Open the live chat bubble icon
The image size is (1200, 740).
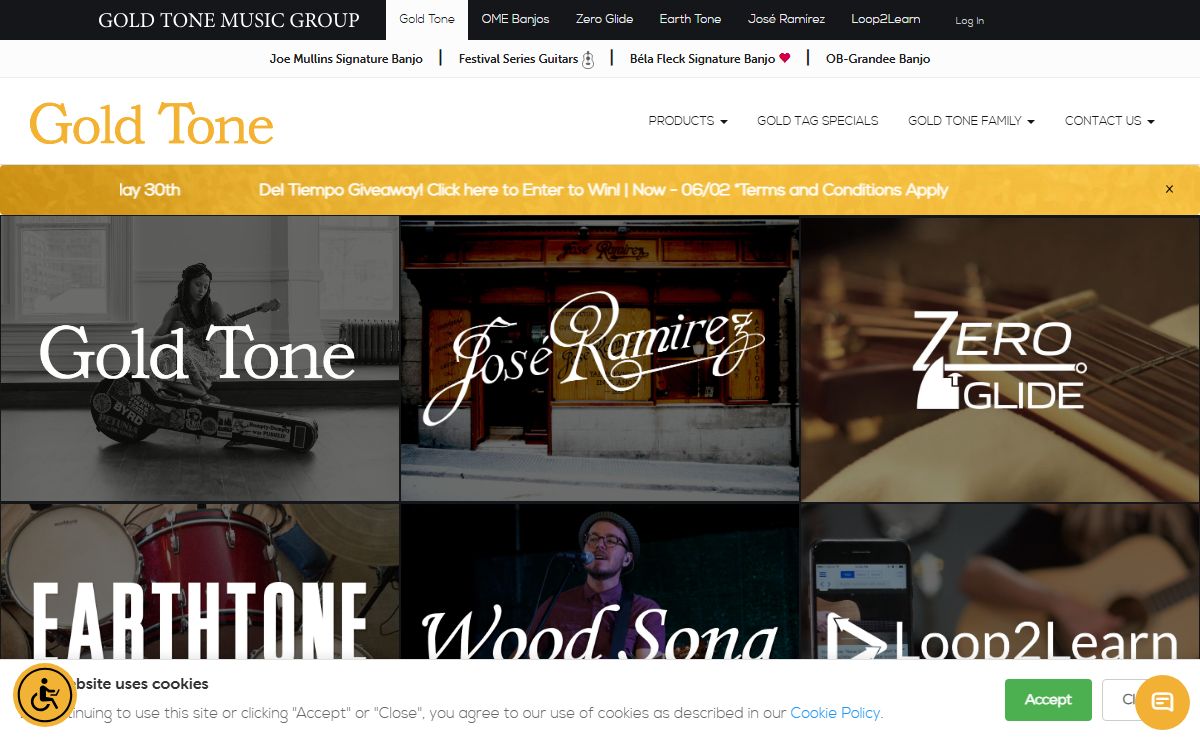(x=1161, y=702)
